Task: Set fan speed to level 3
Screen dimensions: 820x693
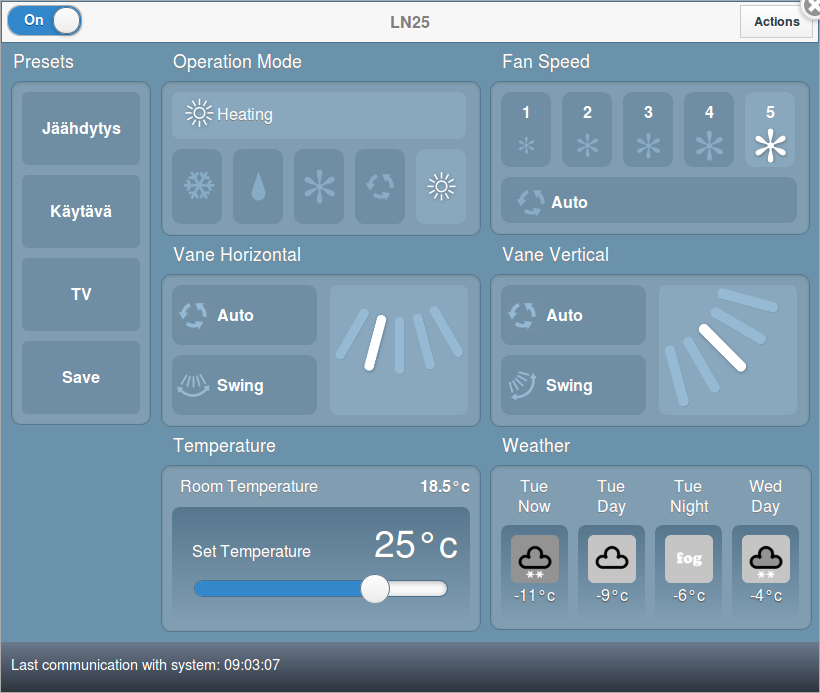Action: pyautogui.click(x=648, y=129)
